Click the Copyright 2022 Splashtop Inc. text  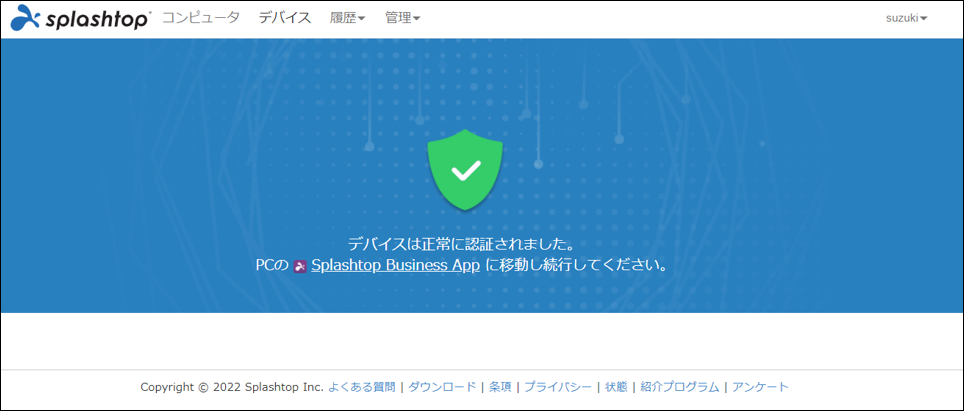[x=232, y=387]
